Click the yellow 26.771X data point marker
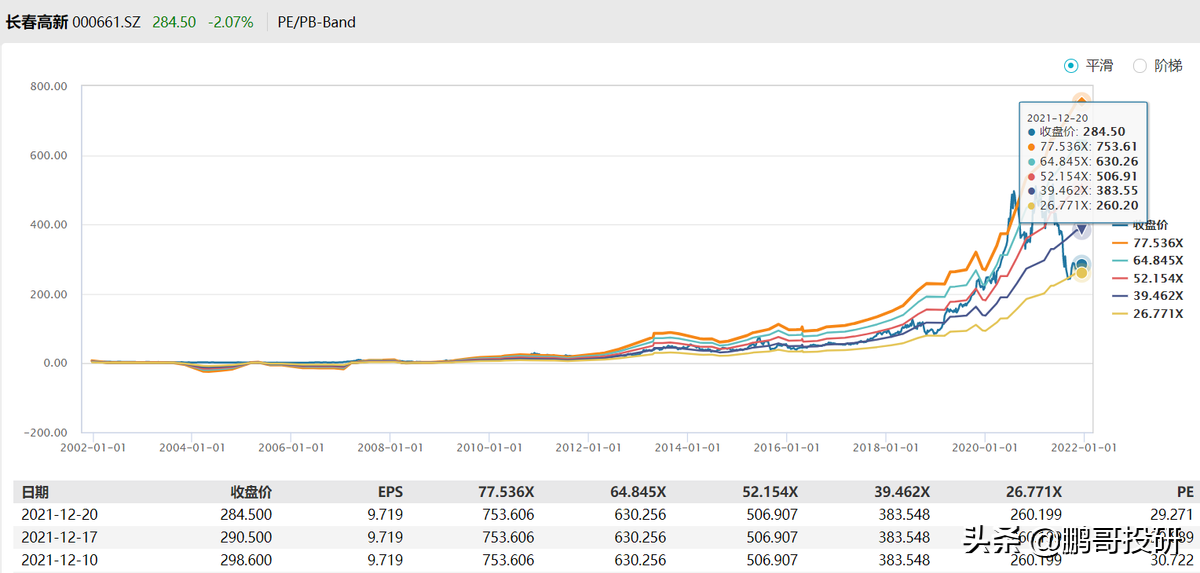The width and height of the screenshot is (1200, 573). (1082, 274)
